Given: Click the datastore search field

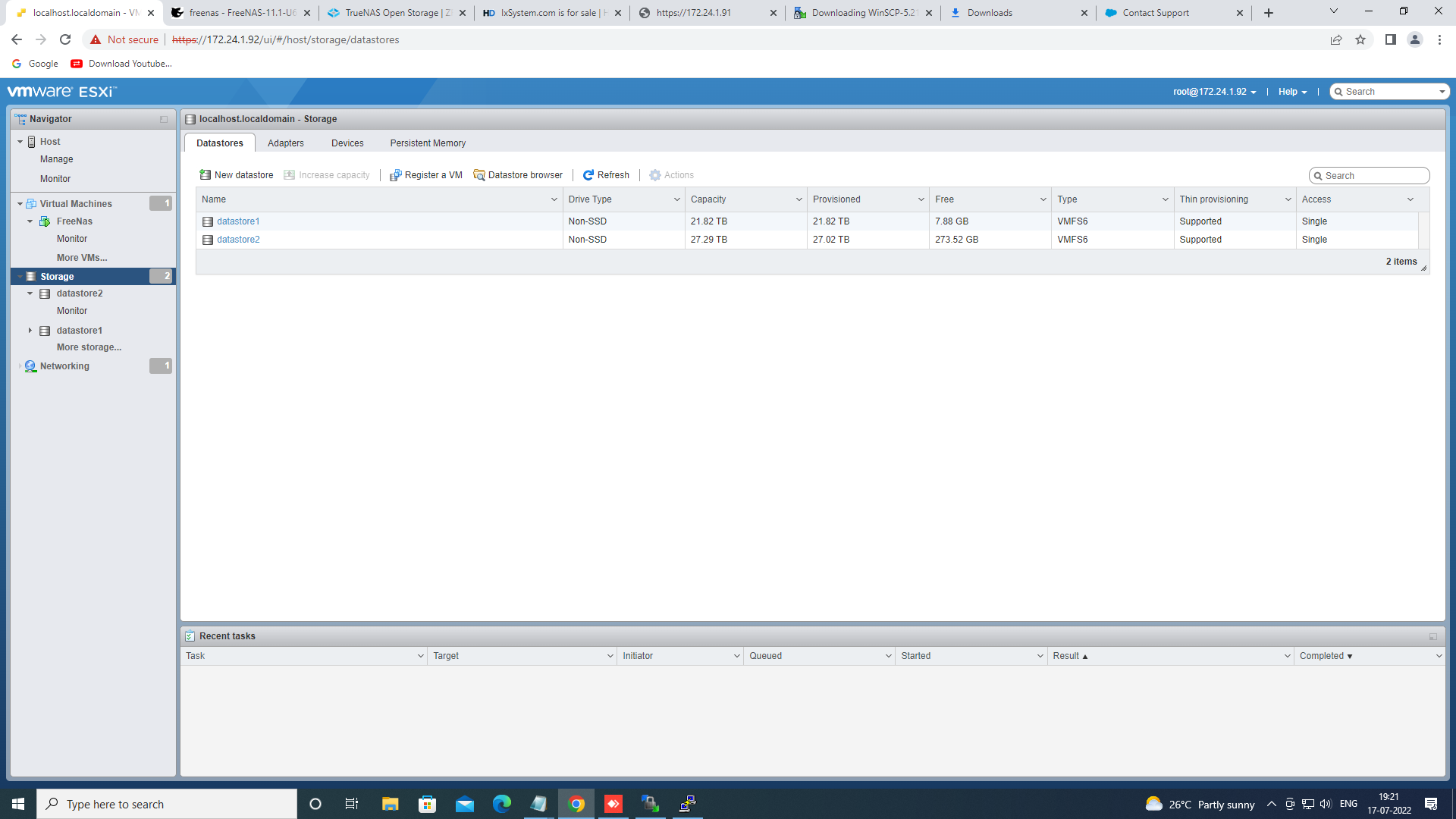Looking at the screenshot, I should point(1370,176).
